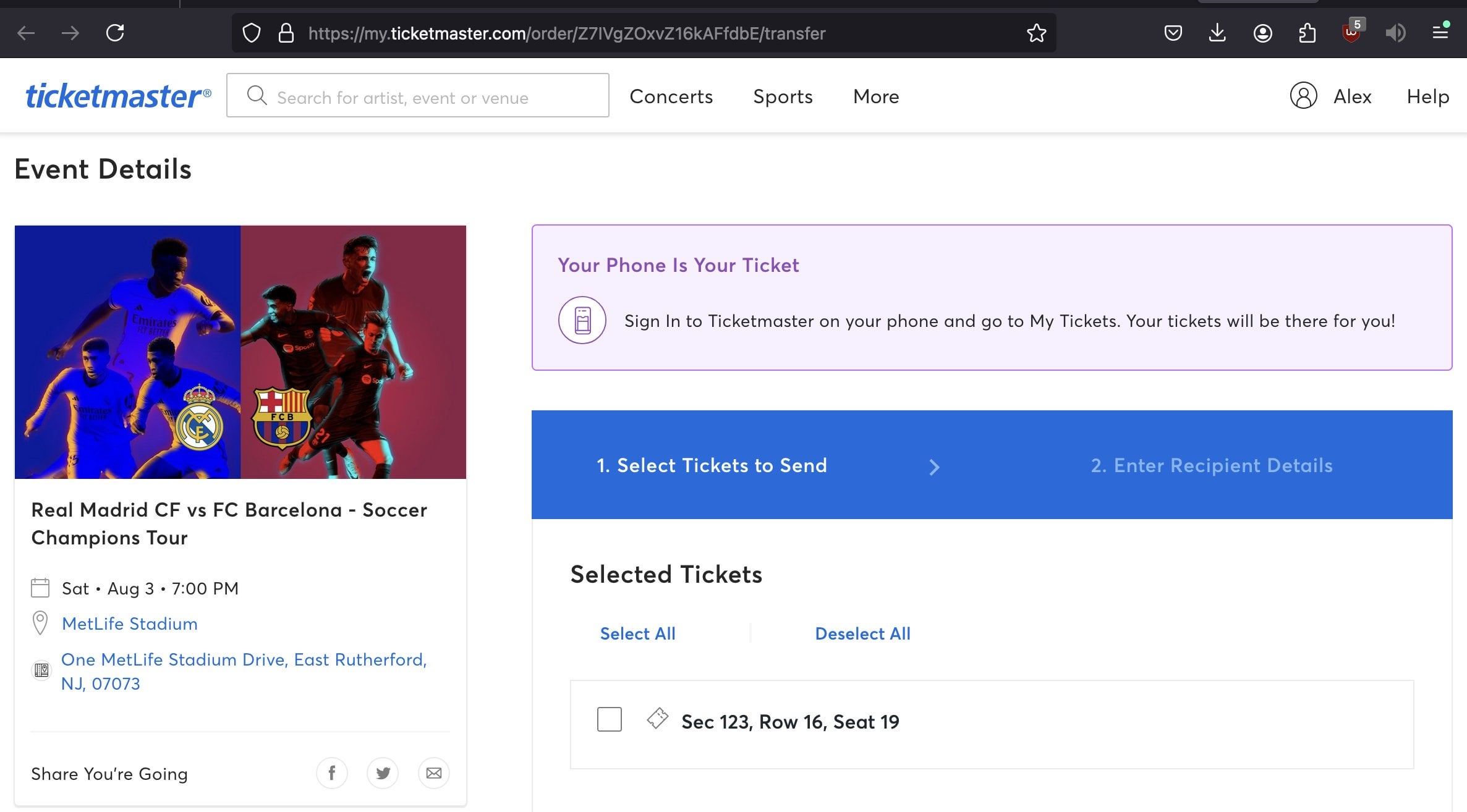Screen dimensions: 1467x812
Task: Share event on Facebook
Action: tap(332, 773)
